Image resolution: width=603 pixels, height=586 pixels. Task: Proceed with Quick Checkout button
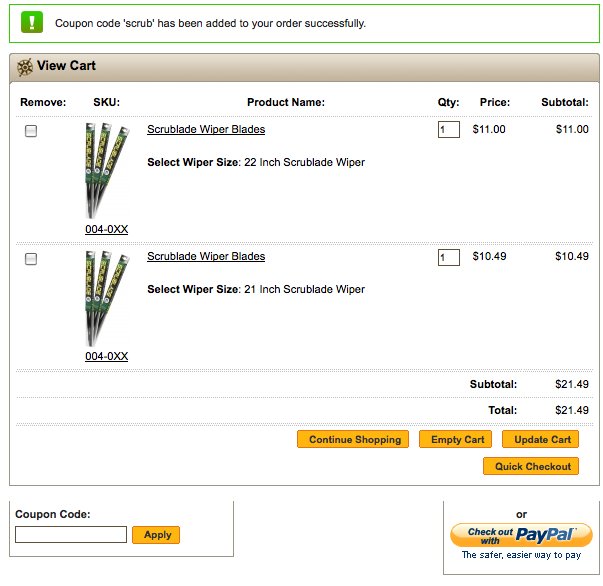[531, 466]
